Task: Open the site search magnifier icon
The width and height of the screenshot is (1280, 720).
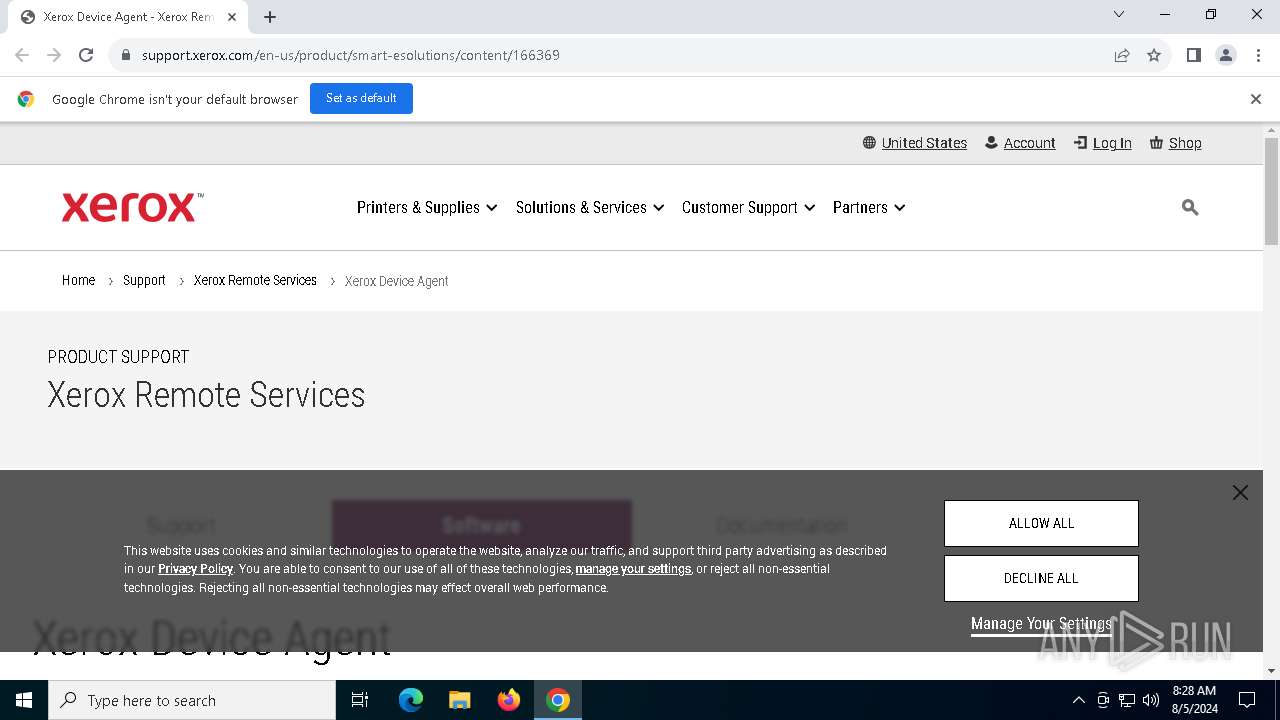Action: pos(1190,207)
